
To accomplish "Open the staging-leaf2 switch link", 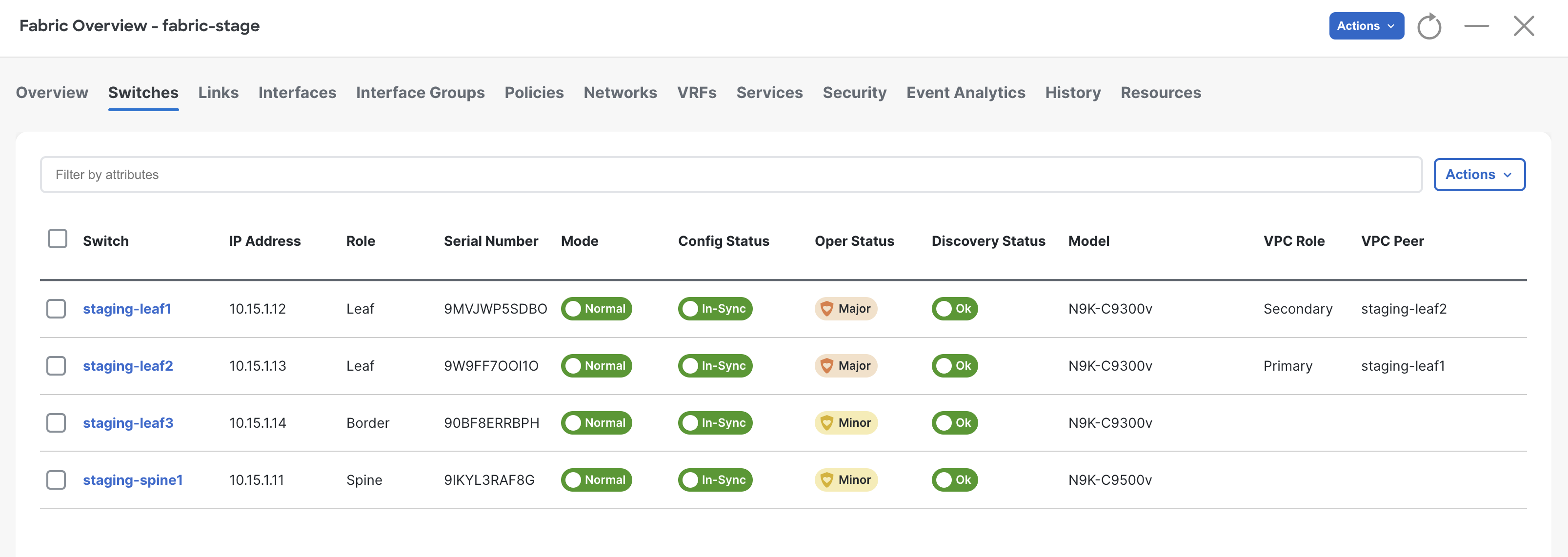I will (x=128, y=366).
